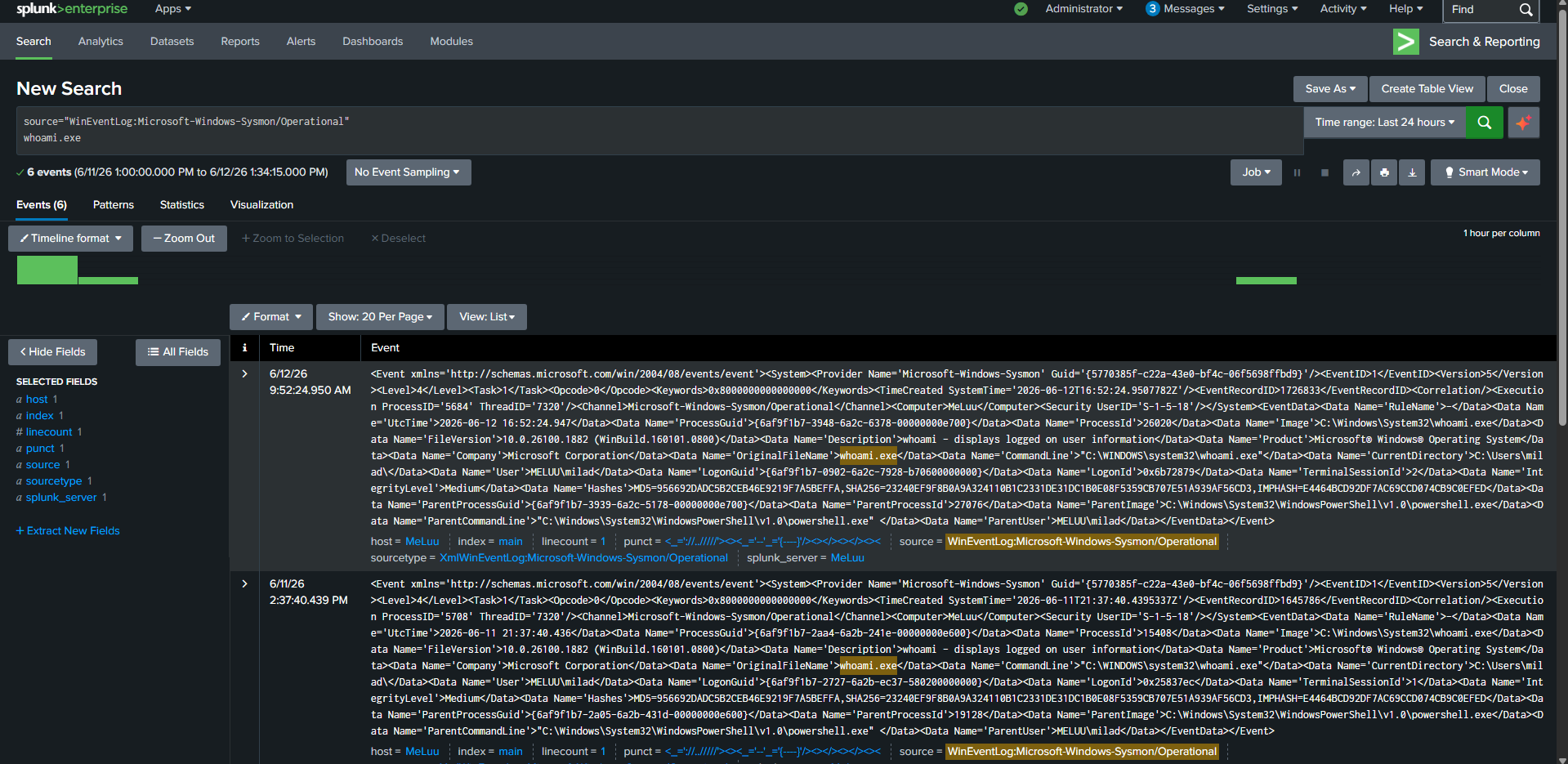This screenshot has width=1568, height=764.
Task: Click Create Table View button
Action: [1427, 89]
